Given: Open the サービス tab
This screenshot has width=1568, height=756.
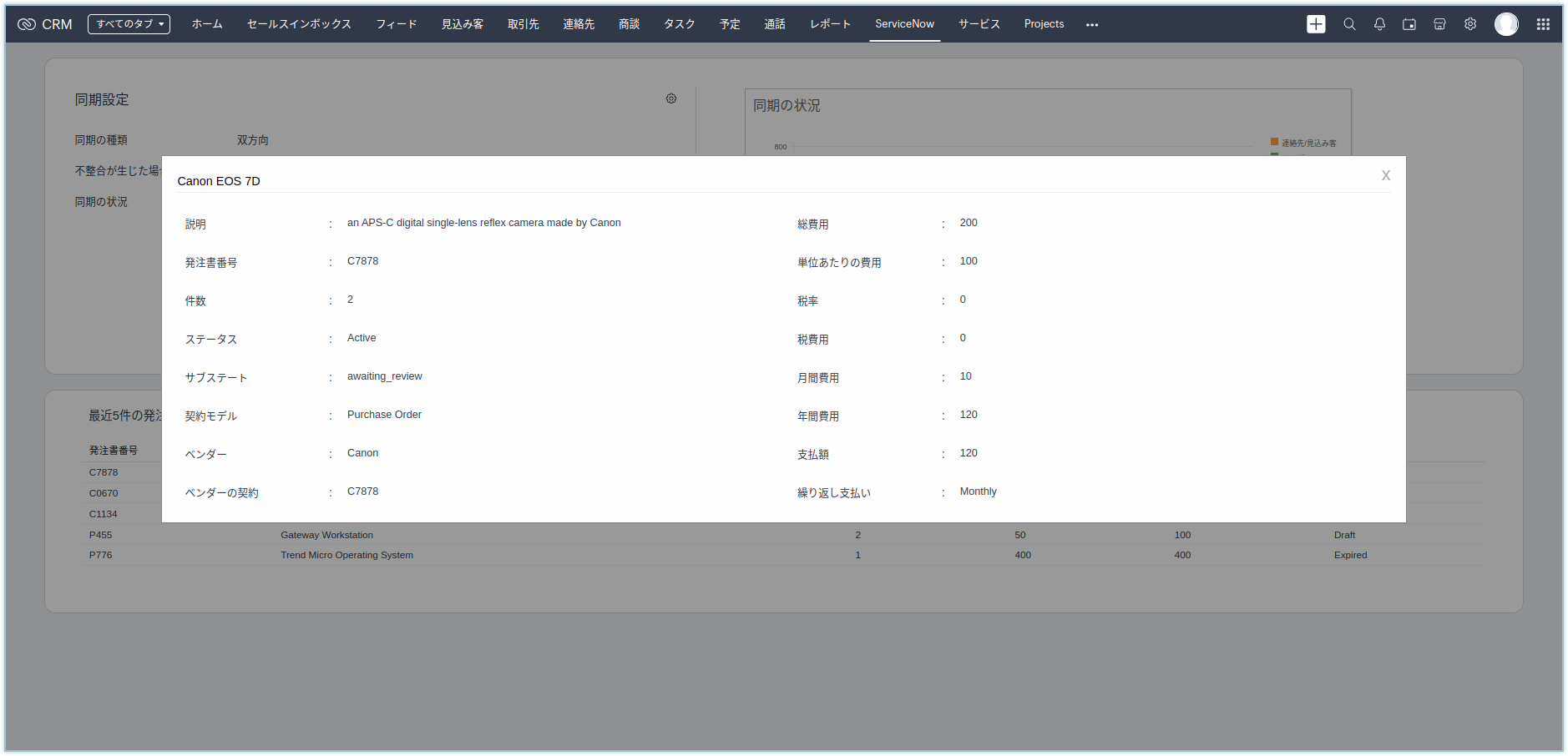Looking at the screenshot, I should tap(979, 24).
